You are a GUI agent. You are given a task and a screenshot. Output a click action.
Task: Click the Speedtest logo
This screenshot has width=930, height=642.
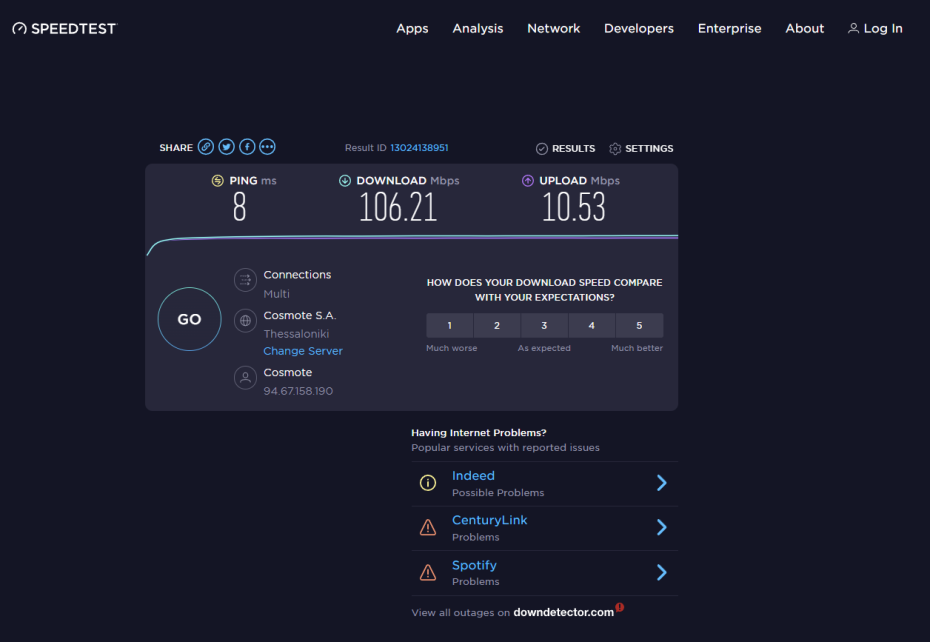click(65, 28)
